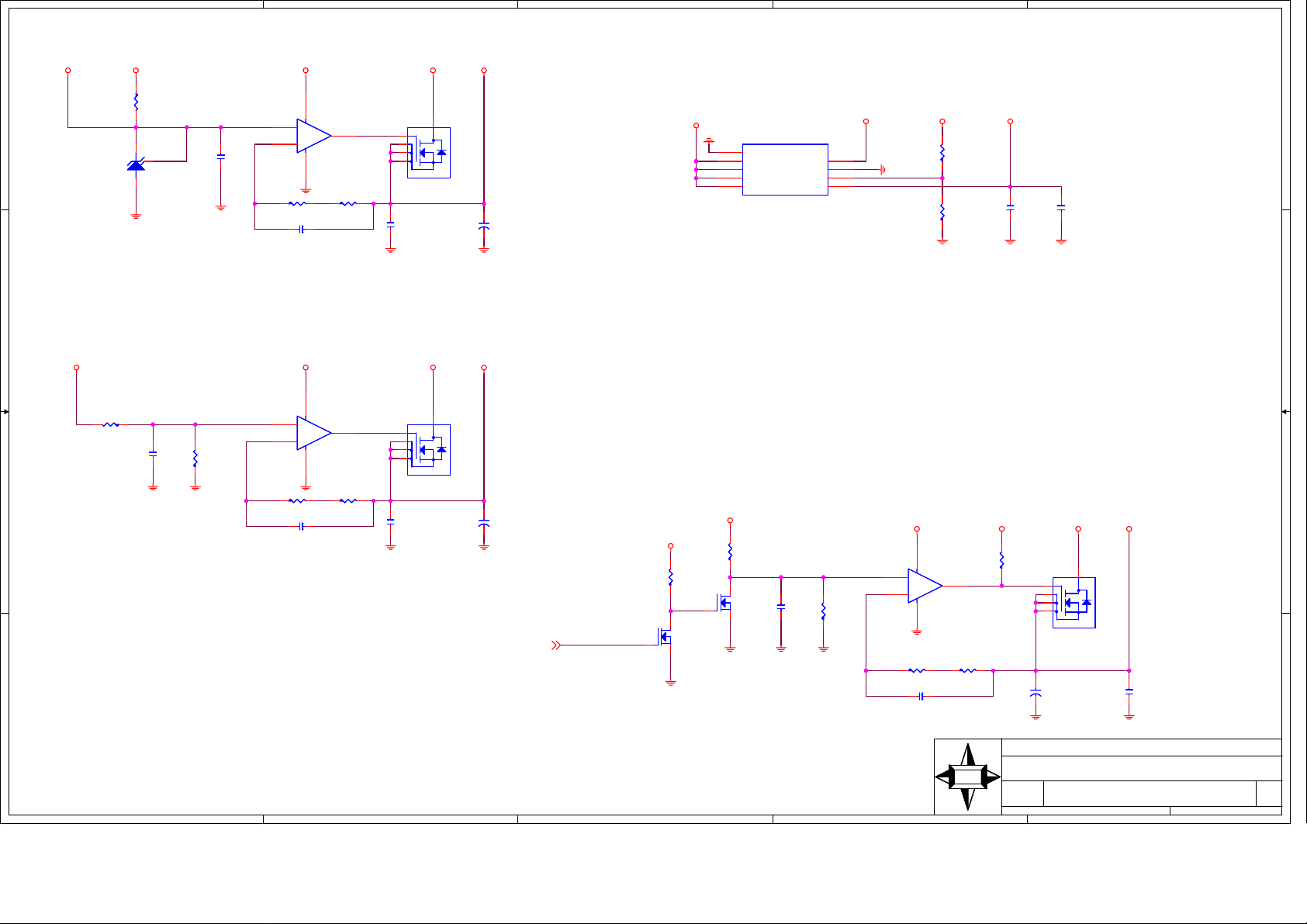Select the large rectangular IC block
1307x924 pixels.
tap(785, 169)
